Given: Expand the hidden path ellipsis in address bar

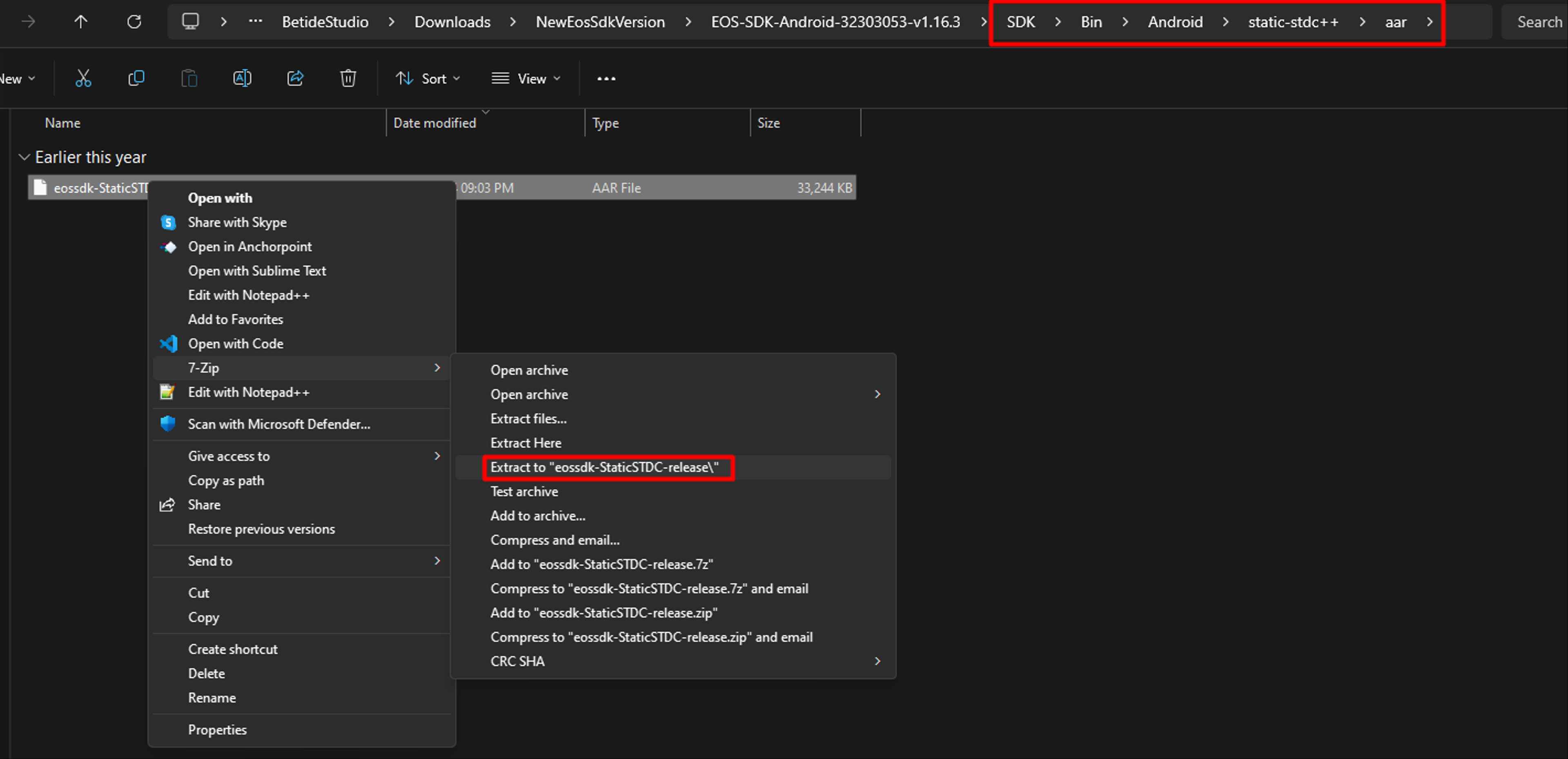Looking at the screenshot, I should 256,21.
